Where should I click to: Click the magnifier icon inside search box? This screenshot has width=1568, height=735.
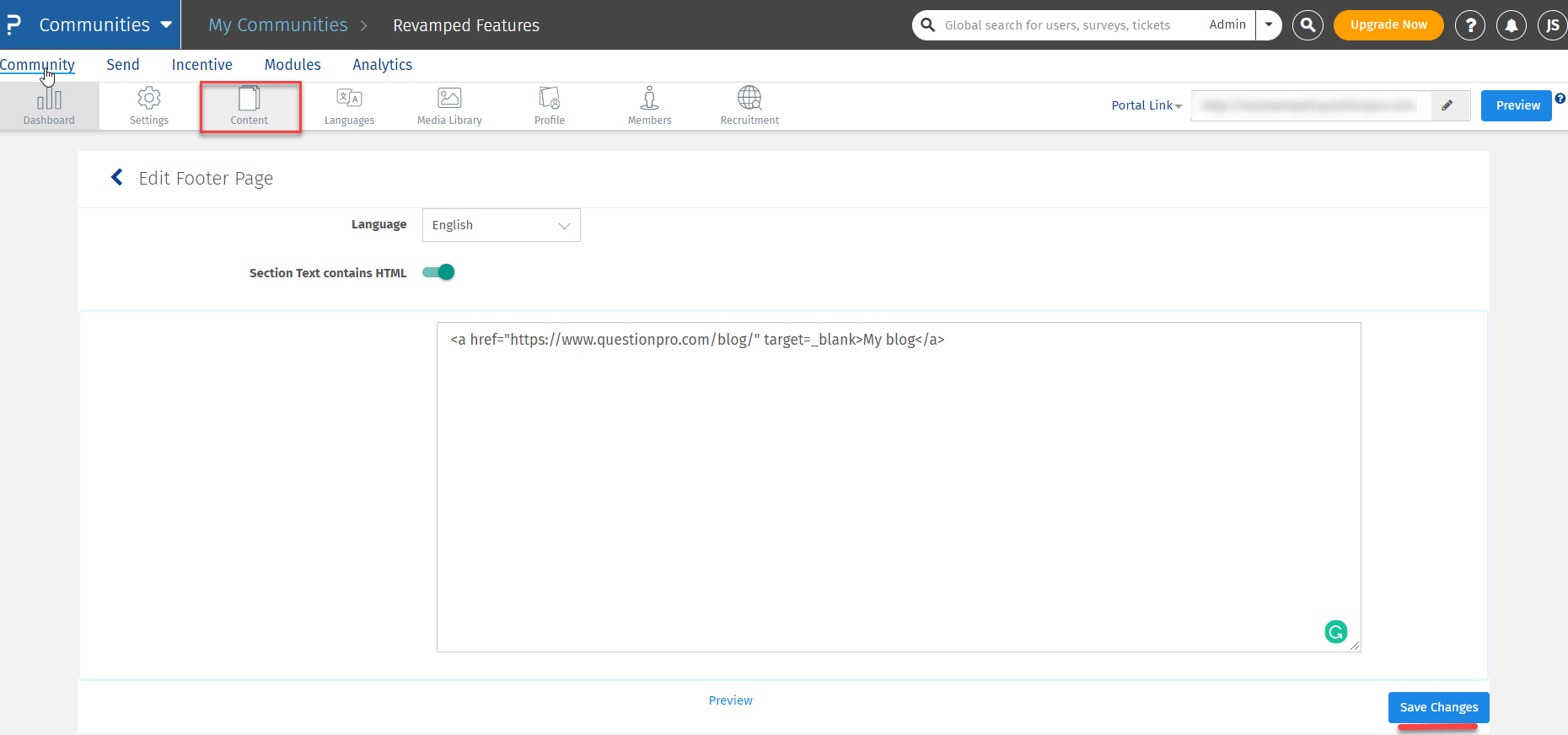pos(928,24)
